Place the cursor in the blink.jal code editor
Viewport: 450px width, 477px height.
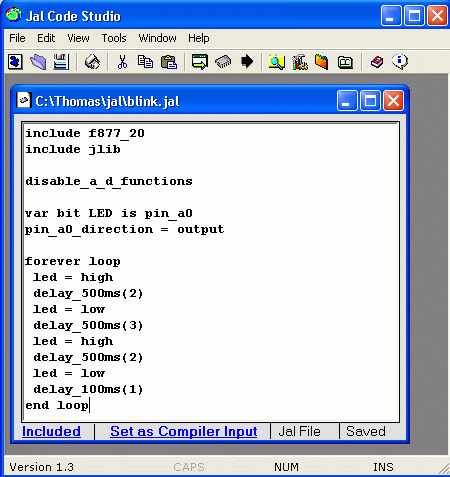pyautogui.click(x=211, y=272)
